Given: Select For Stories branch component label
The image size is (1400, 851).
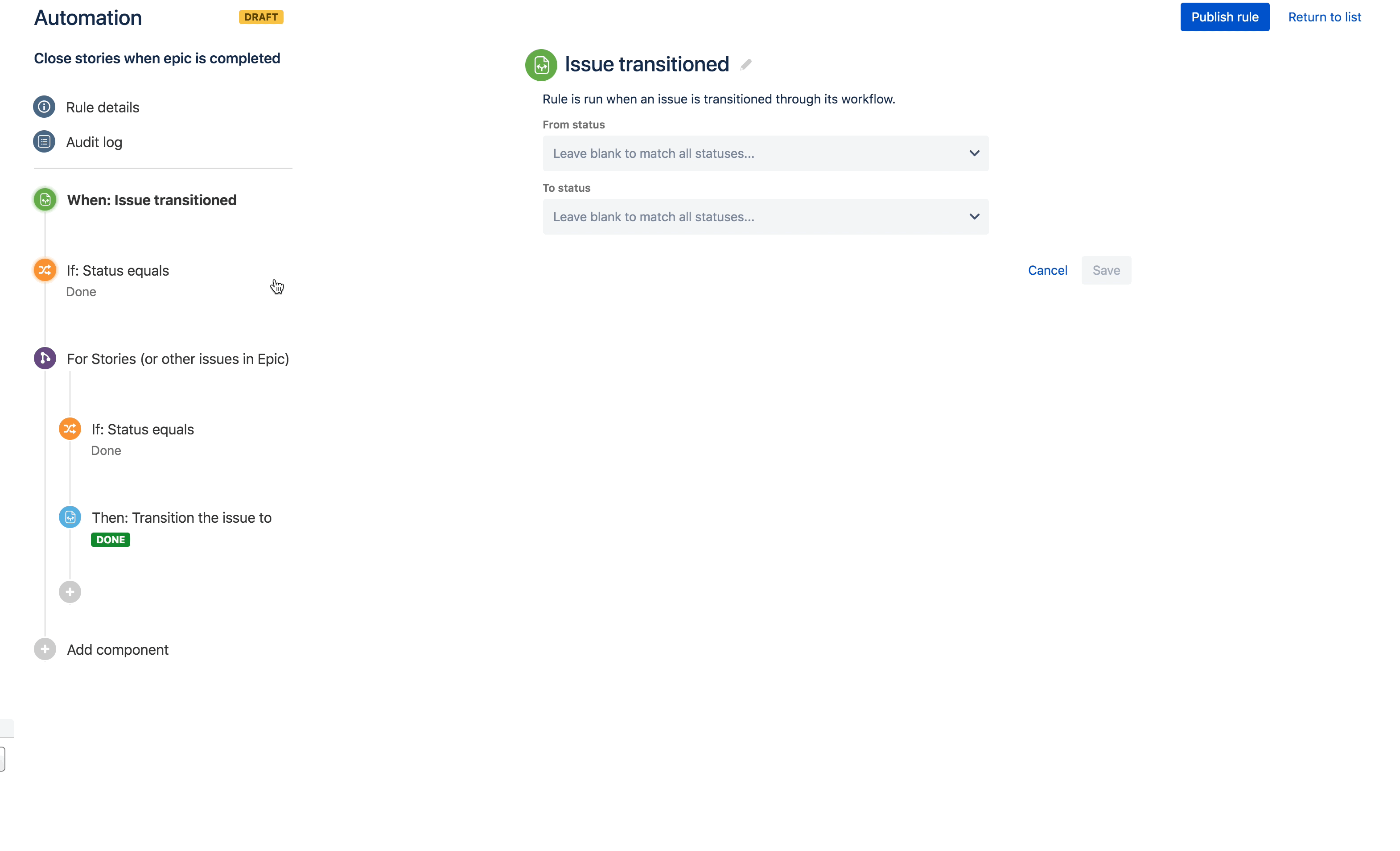Looking at the screenshot, I should (178, 359).
